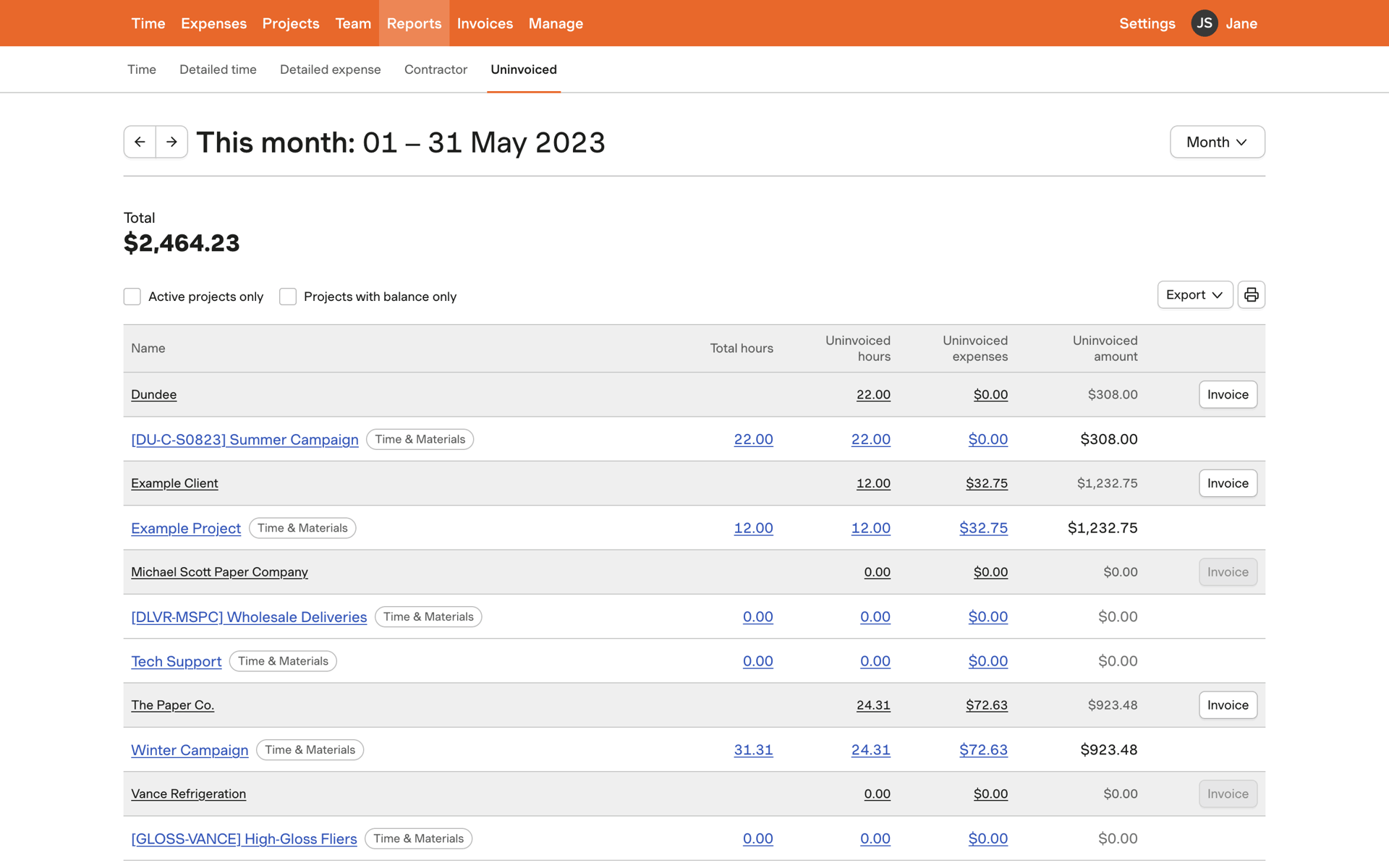Open the Winter Campaign project link
The height and width of the screenshot is (868, 1389).
[x=190, y=750]
